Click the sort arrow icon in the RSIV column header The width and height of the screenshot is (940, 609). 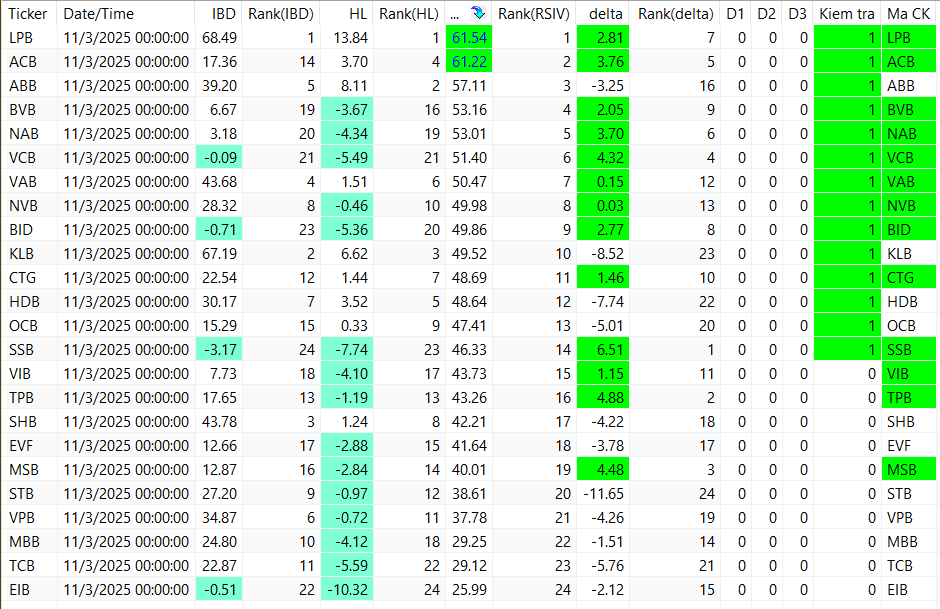click(478, 13)
